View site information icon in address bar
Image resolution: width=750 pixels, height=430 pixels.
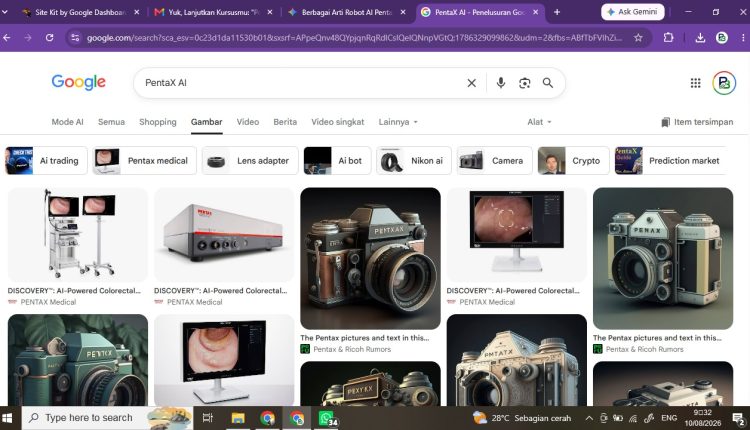click(x=75, y=37)
